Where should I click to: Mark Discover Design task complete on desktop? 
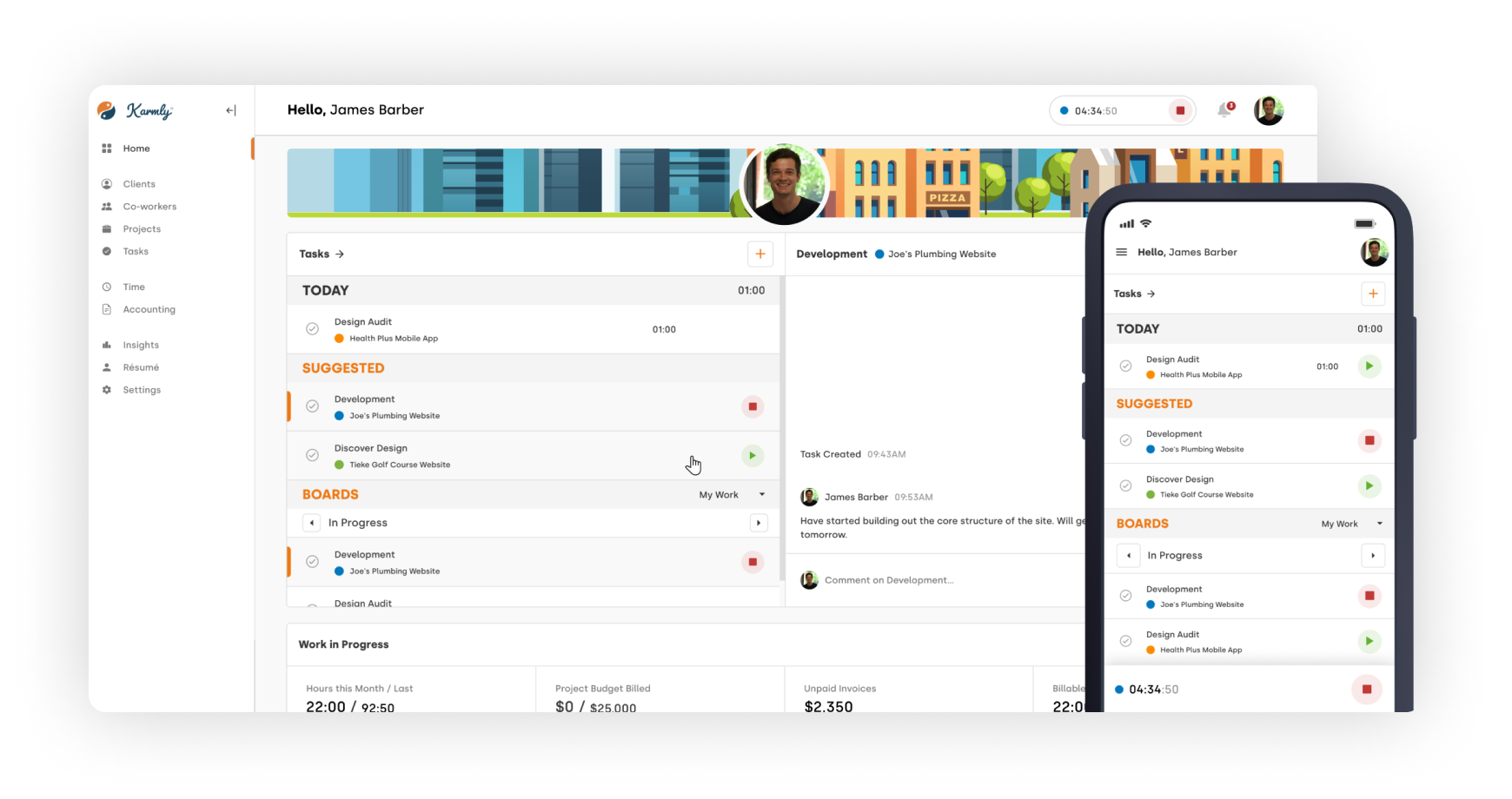click(312, 455)
